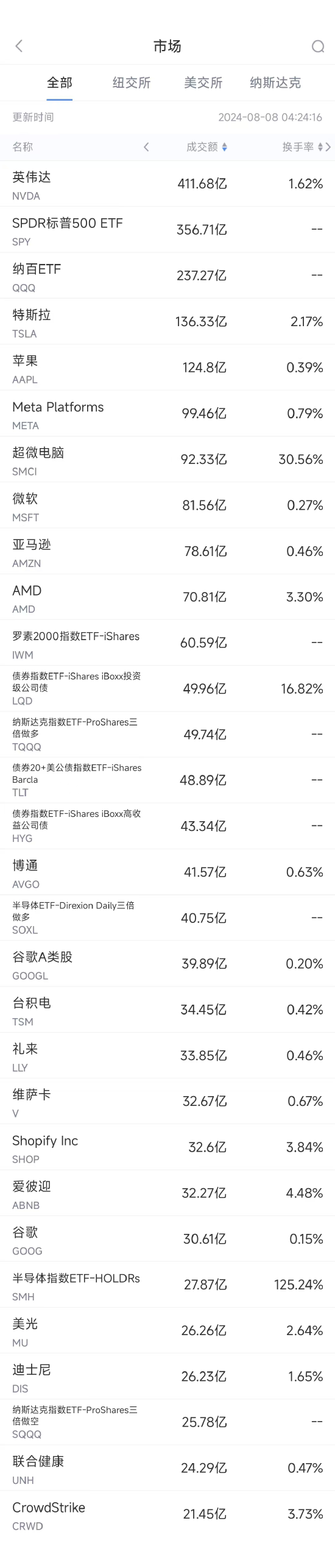
Task: Open the 超微电脑 SMCI row
Action: pyautogui.click(x=167, y=460)
